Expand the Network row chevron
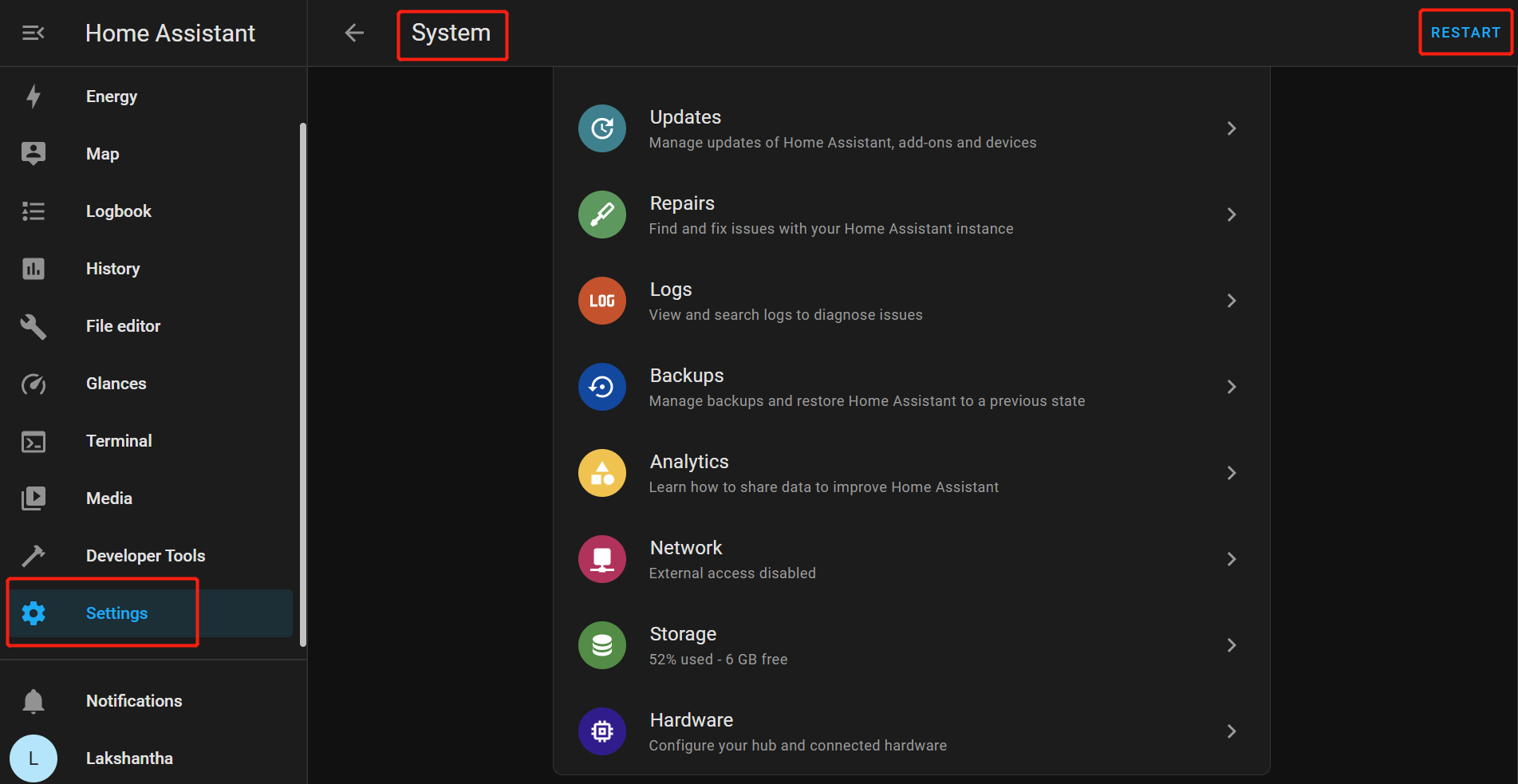The width and height of the screenshot is (1518, 784). [1232, 559]
